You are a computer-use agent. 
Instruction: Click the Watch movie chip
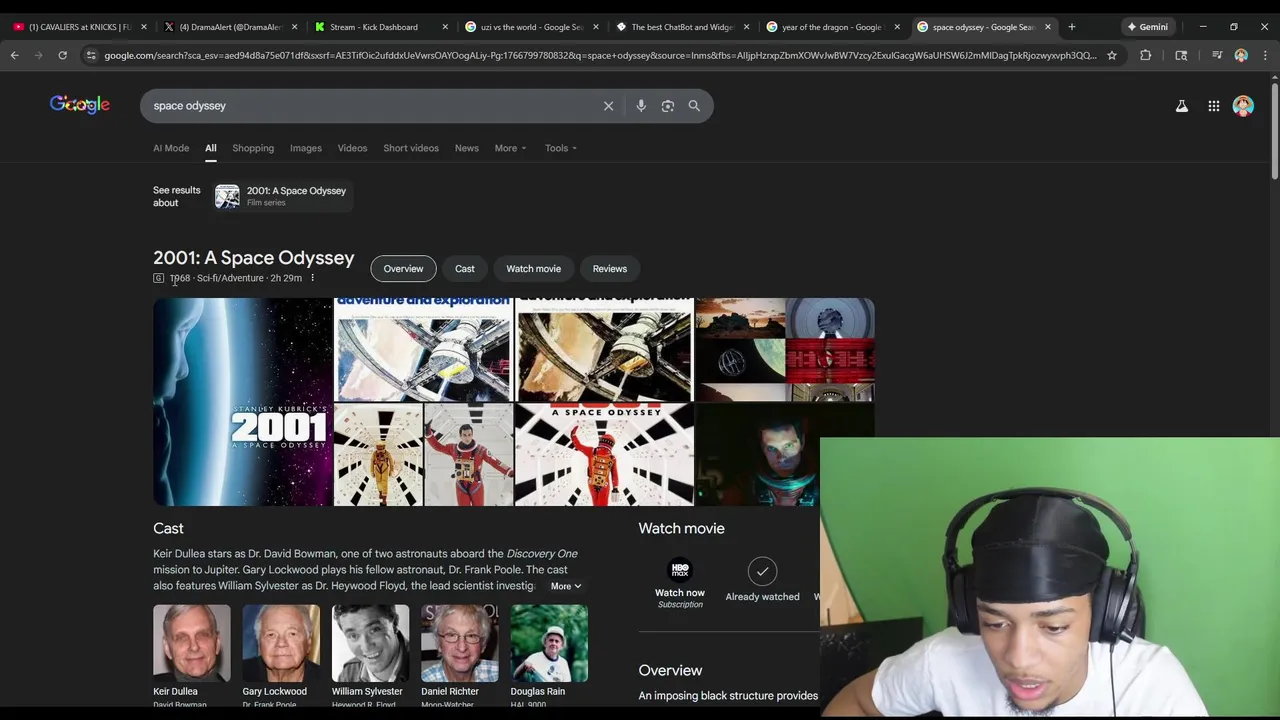pos(534,268)
